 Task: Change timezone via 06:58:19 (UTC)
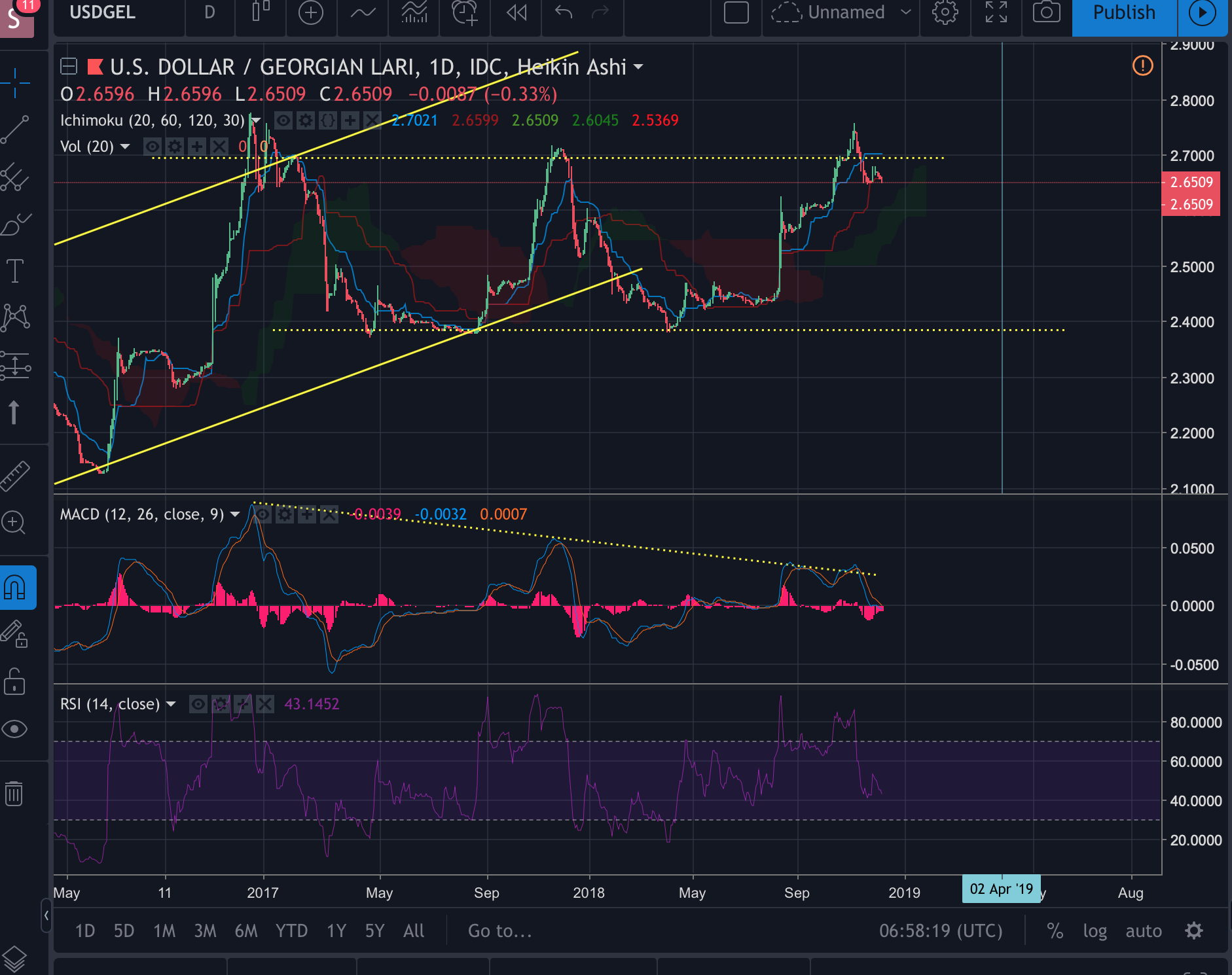click(x=941, y=931)
